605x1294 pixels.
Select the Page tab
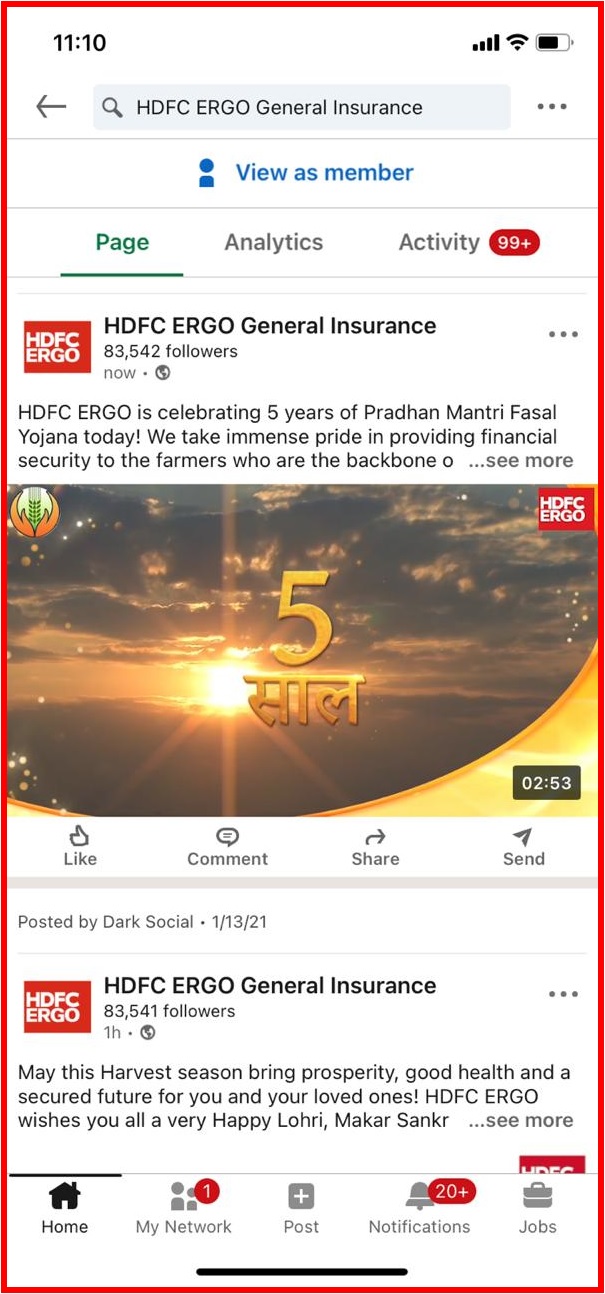122,242
